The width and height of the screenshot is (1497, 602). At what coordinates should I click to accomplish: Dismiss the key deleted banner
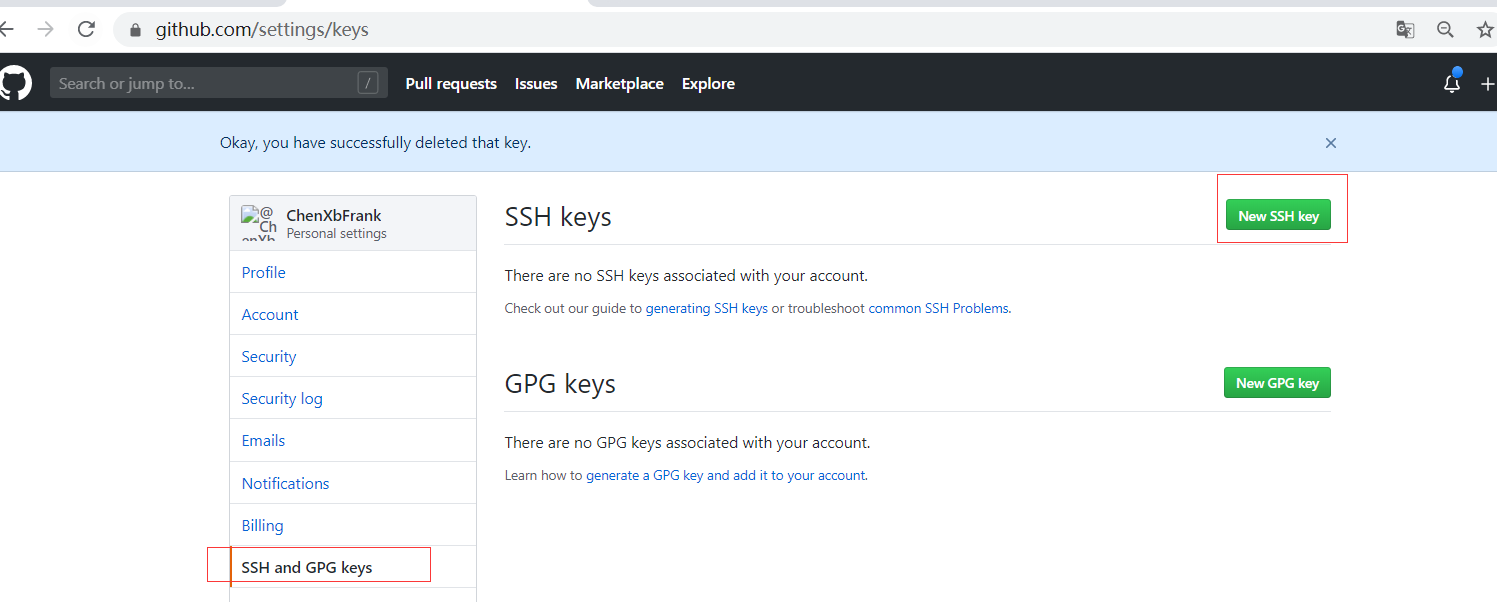tap(1331, 143)
